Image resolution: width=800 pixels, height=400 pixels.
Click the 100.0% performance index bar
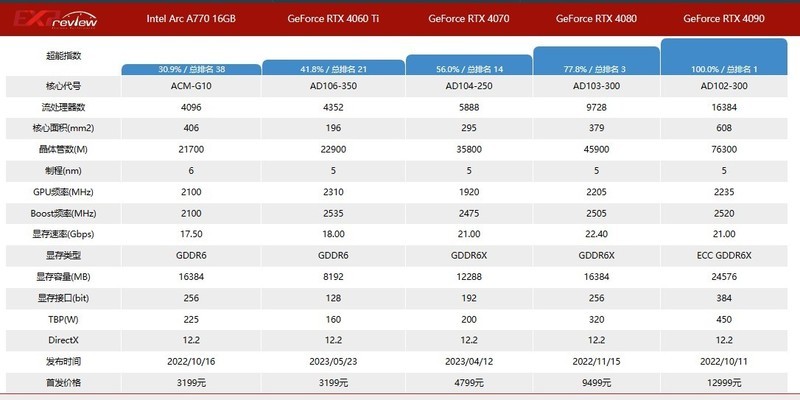[x=724, y=57]
